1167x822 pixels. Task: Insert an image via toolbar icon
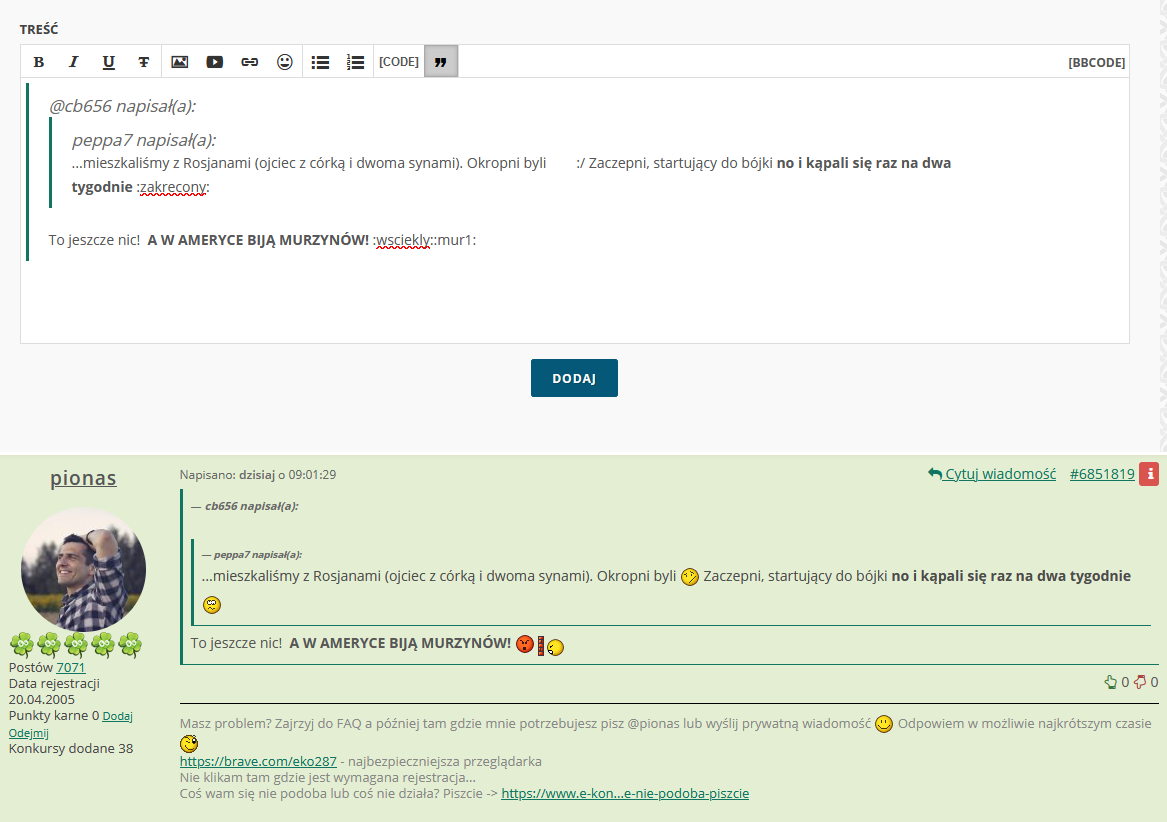(179, 62)
